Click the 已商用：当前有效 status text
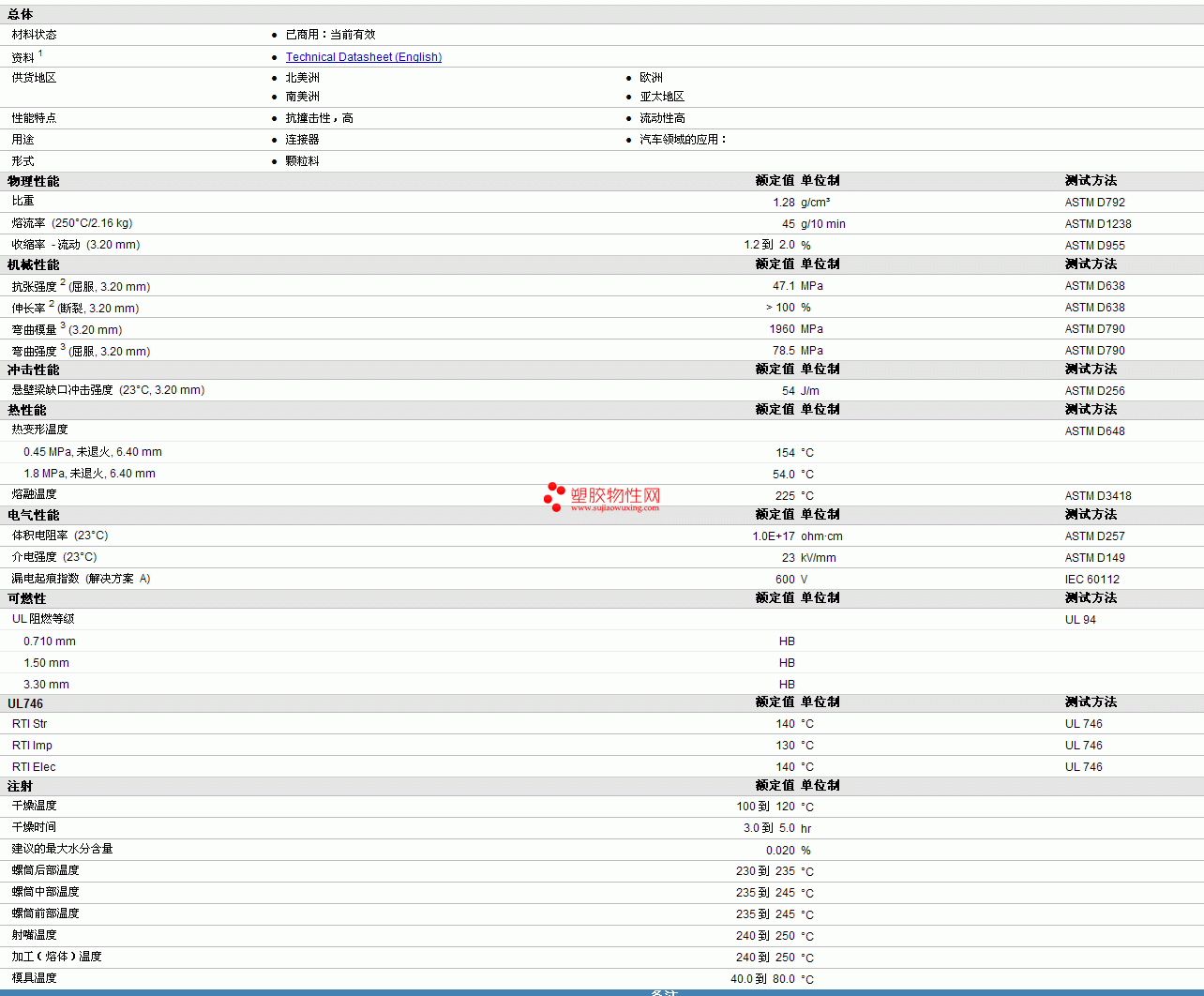Viewport: 1204px width, 996px height. 330,35
